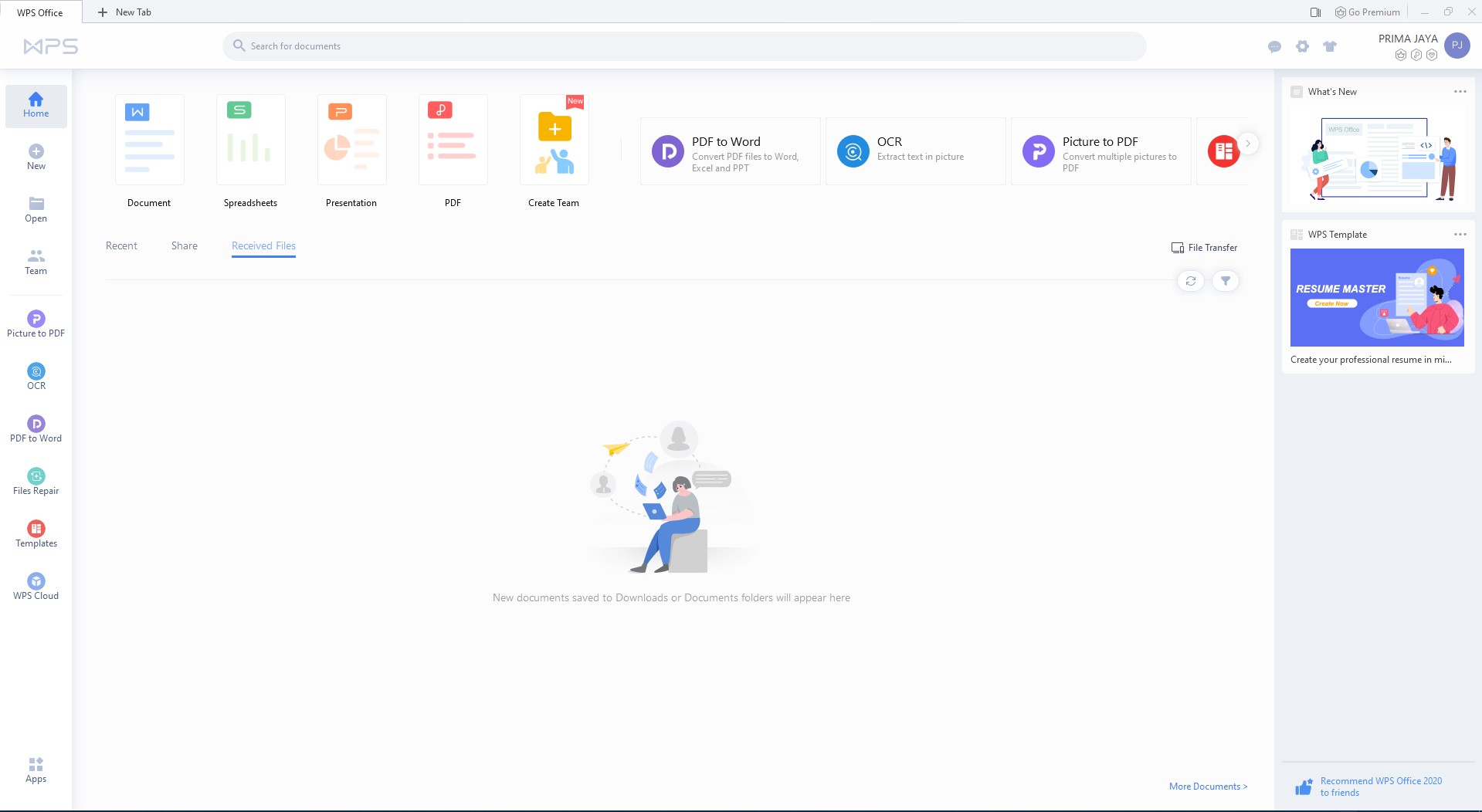The width and height of the screenshot is (1482, 812).
Task: Open the What's New more options menu
Action: pyautogui.click(x=1460, y=92)
